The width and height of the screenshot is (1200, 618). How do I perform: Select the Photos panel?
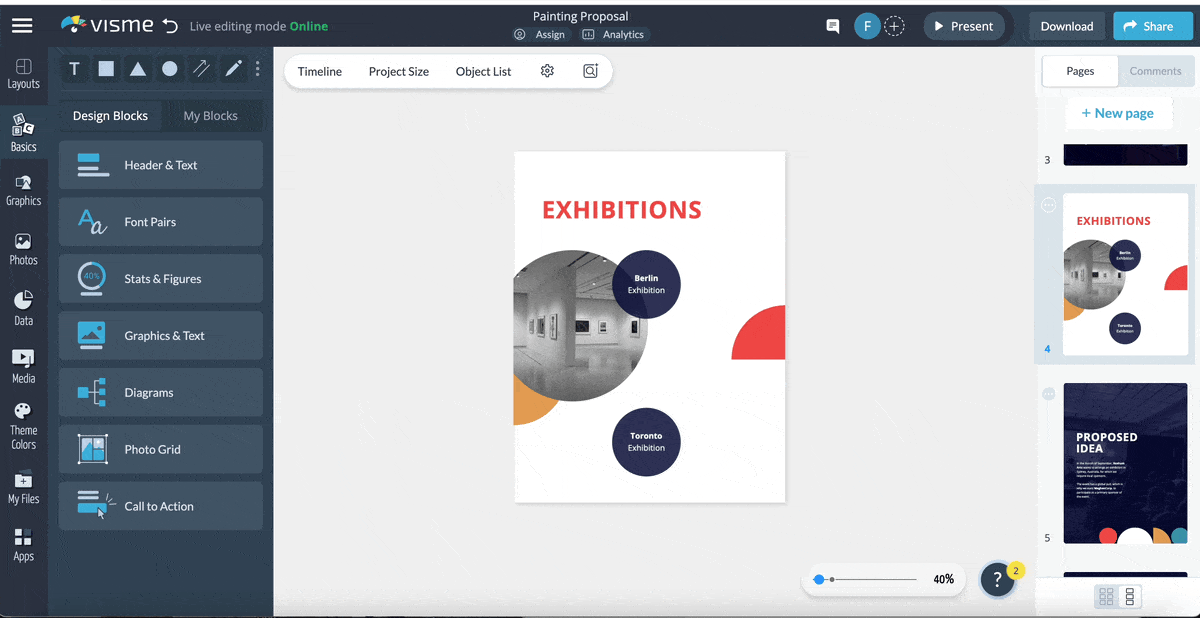[24, 246]
